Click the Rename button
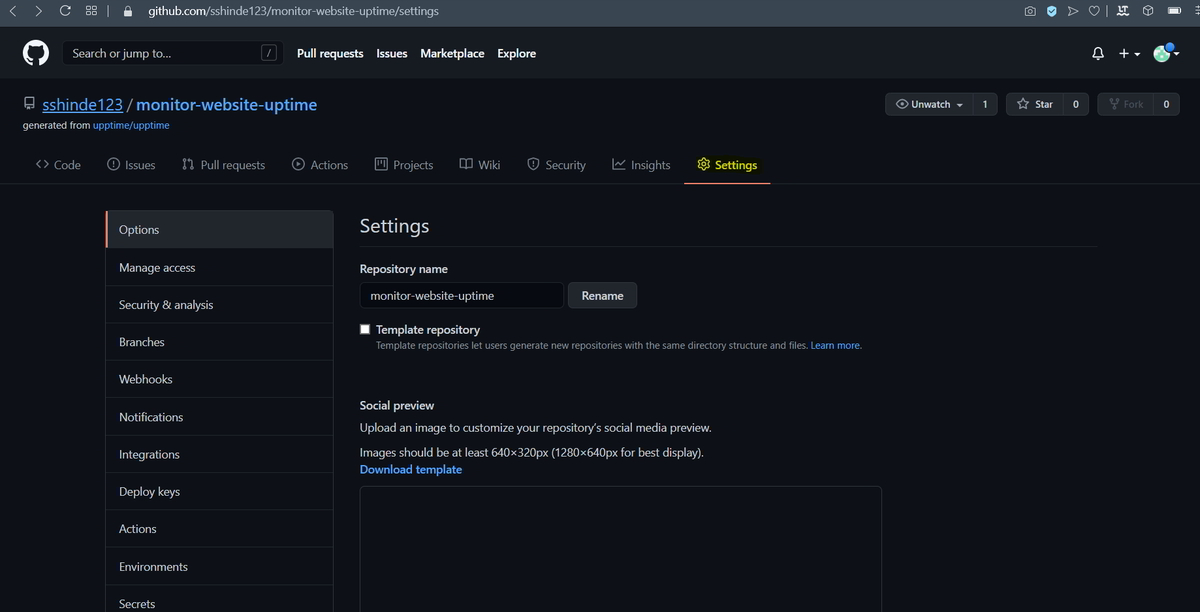 coord(602,295)
